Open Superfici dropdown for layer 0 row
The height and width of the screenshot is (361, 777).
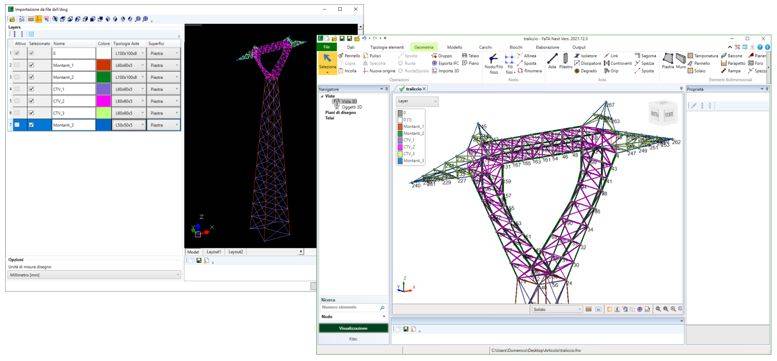164,53
